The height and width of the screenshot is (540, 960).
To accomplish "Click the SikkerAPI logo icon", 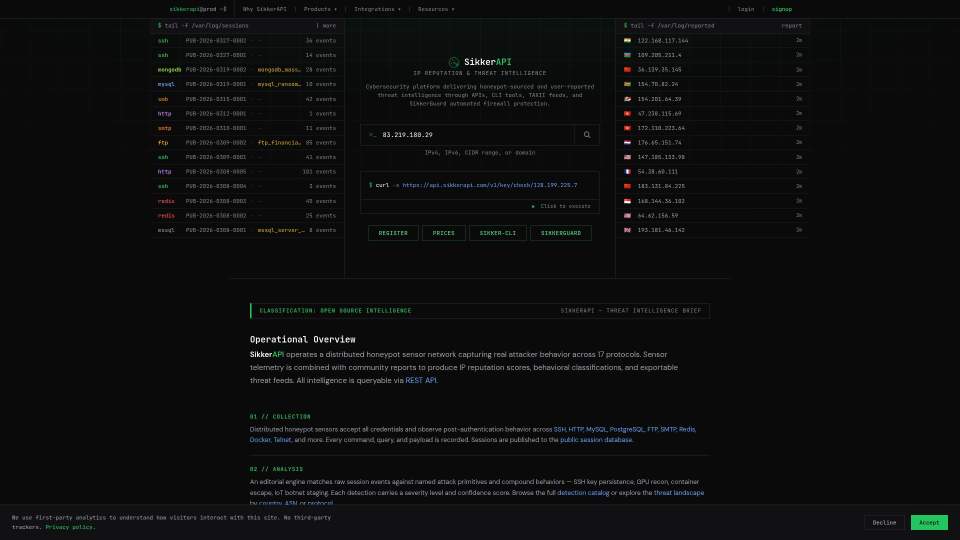I will 454,62.
